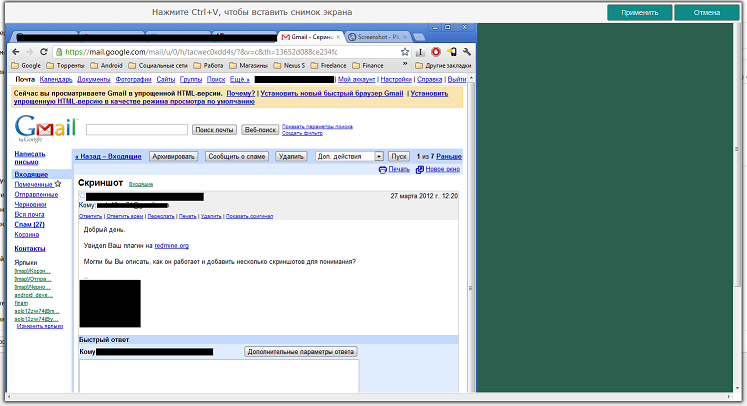Open the Спам (27) sidebar link
The width and height of the screenshot is (747, 406).
click(29, 224)
